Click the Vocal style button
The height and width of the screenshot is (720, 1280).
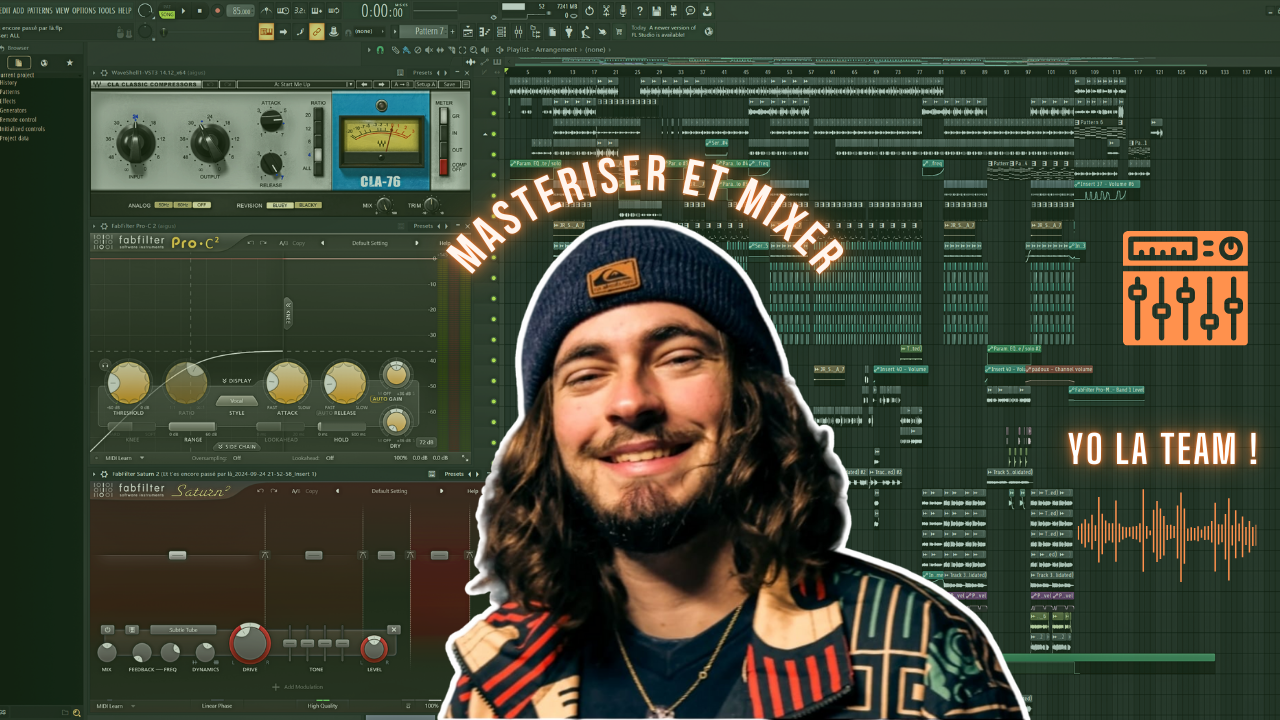(x=237, y=401)
